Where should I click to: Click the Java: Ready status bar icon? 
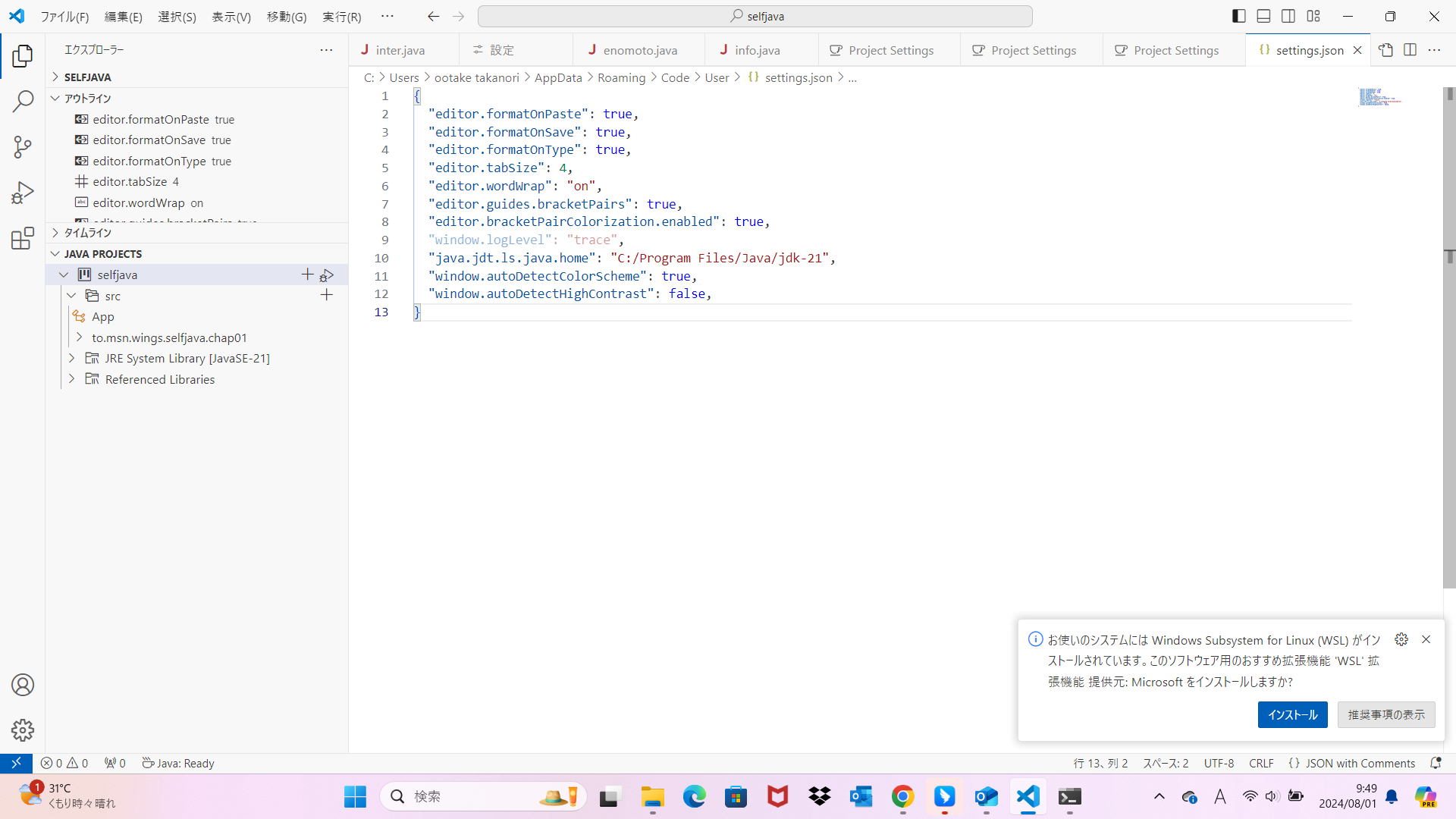tap(179, 763)
